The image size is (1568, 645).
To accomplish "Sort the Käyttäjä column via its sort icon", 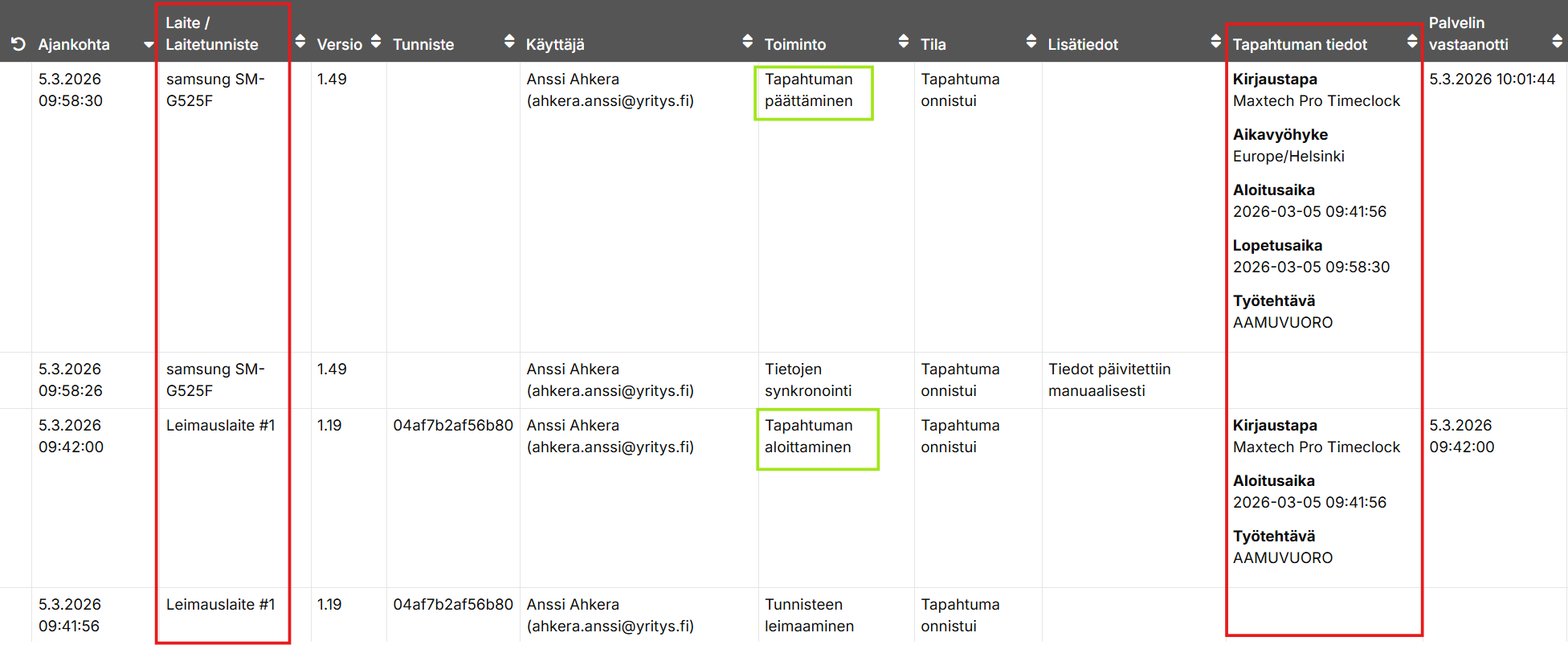I will pos(748,41).
